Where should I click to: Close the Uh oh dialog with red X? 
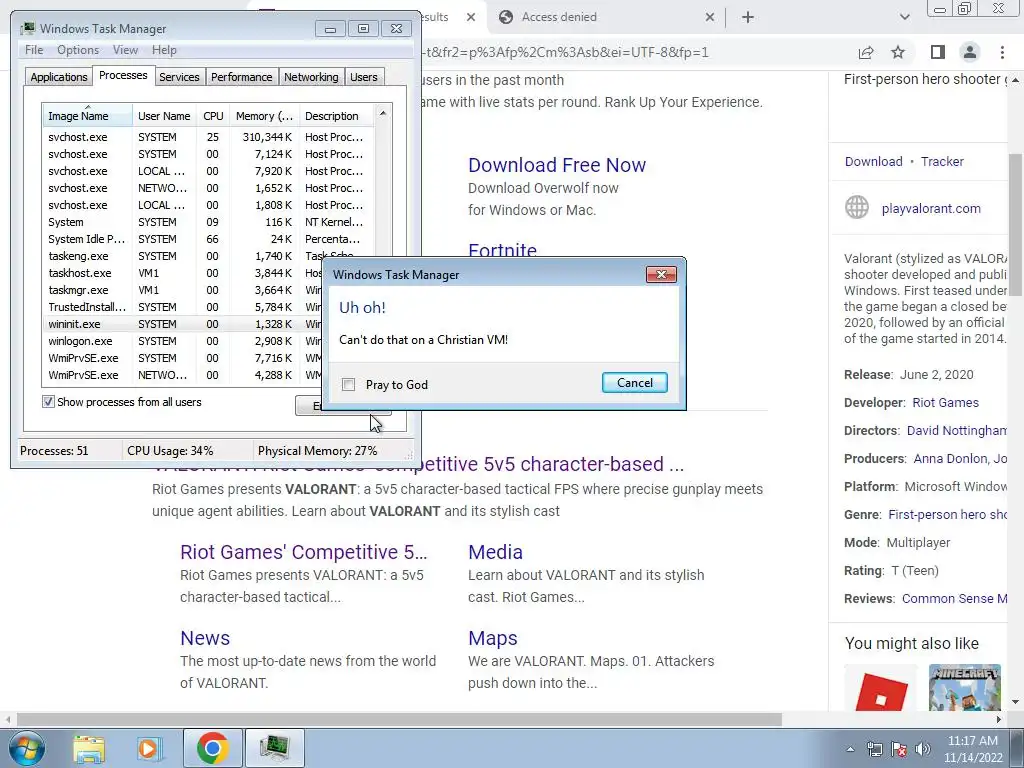click(661, 274)
